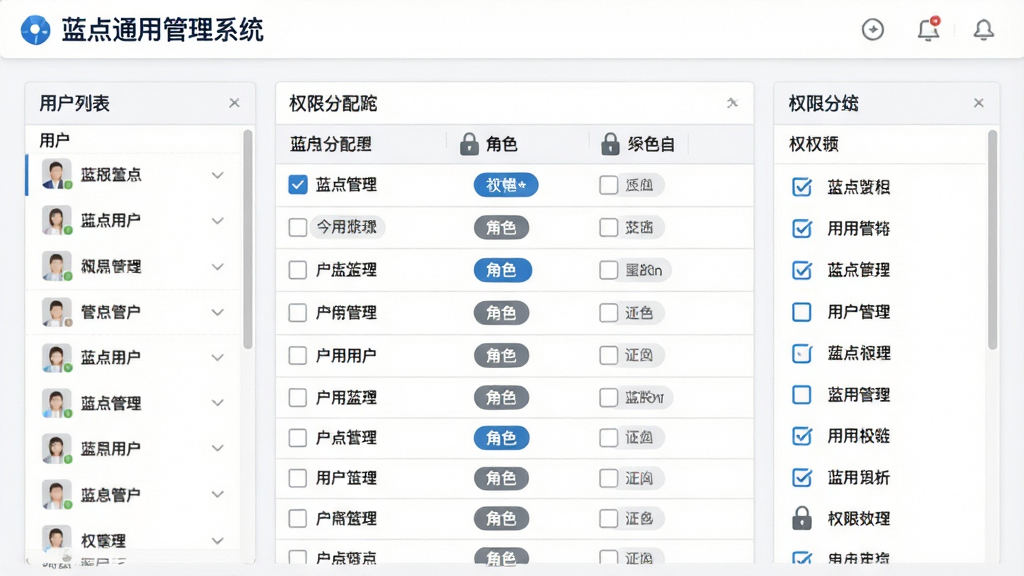Click avatar of 权管理 user

(57, 540)
